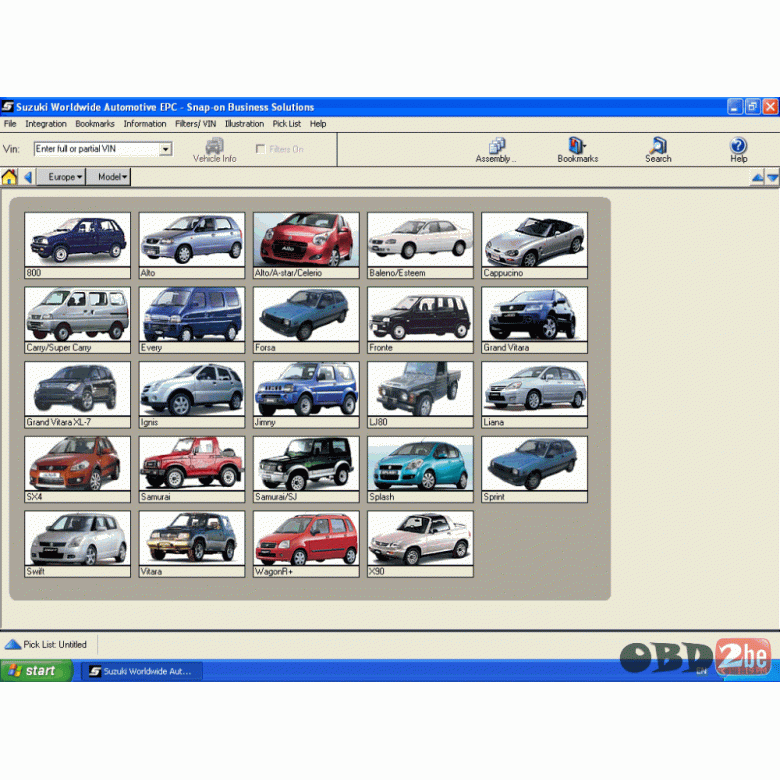Screen dimensions: 780x780
Task: Select the red Samurai thumbnail
Action: 192,469
